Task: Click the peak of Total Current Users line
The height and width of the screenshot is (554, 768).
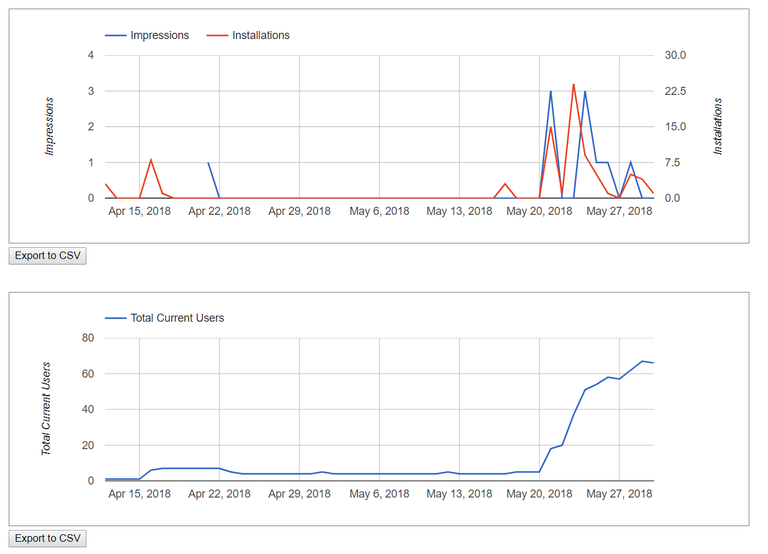Action: coord(642,361)
